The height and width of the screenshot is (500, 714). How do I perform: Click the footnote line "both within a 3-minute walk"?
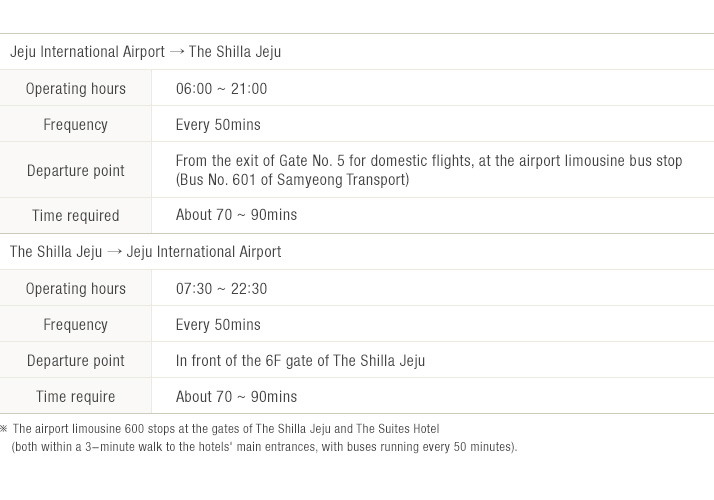click(x=264, y=447)
